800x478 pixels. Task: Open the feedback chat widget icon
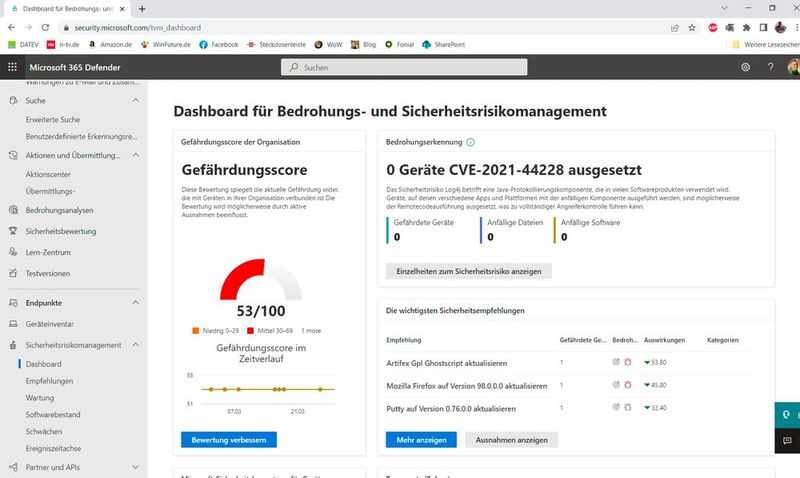point(787,441)
